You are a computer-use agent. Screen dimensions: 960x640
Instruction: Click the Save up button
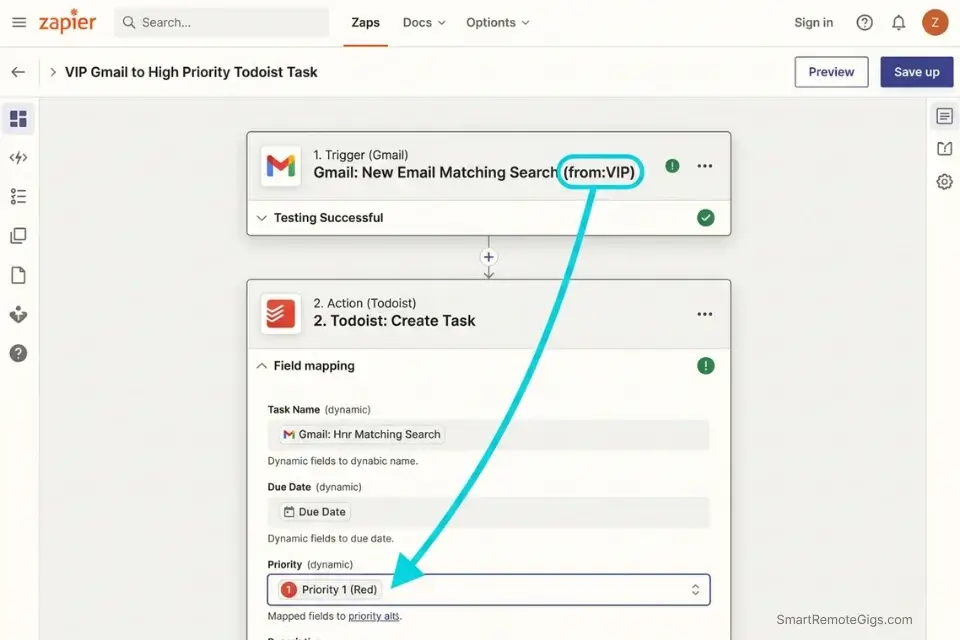coord(917,72)
